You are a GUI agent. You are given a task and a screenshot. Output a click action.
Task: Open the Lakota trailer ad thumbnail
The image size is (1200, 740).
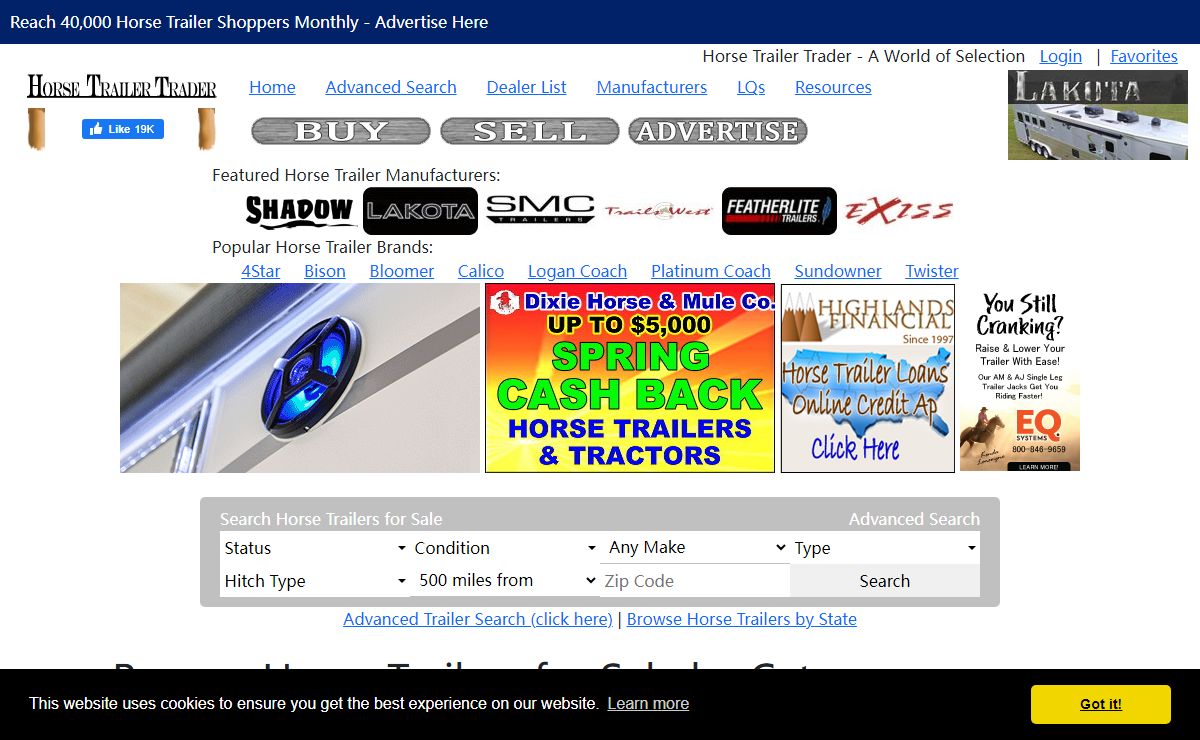(x=1098, y=115)
